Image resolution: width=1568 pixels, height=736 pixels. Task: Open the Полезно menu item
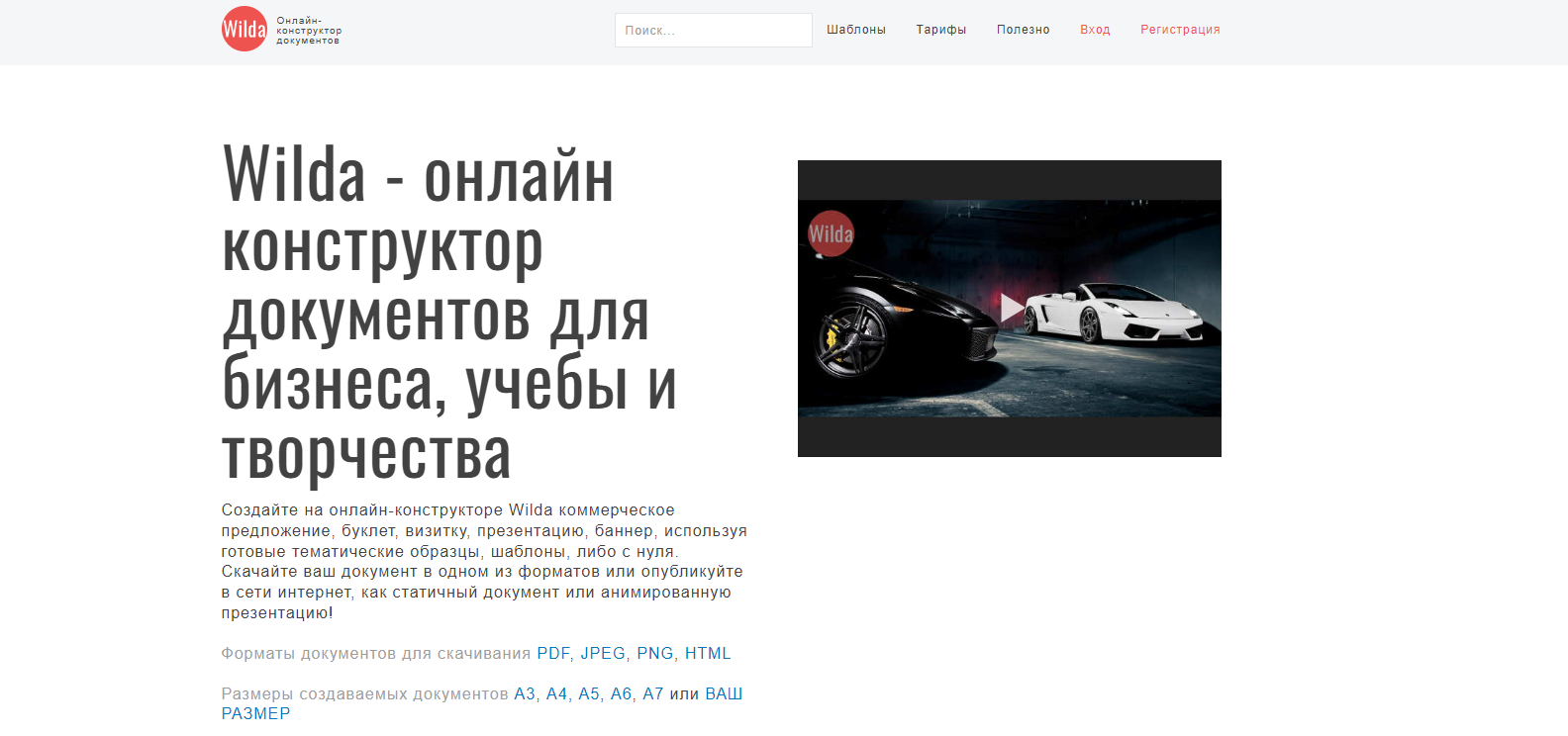click(x=1023, y=30)
